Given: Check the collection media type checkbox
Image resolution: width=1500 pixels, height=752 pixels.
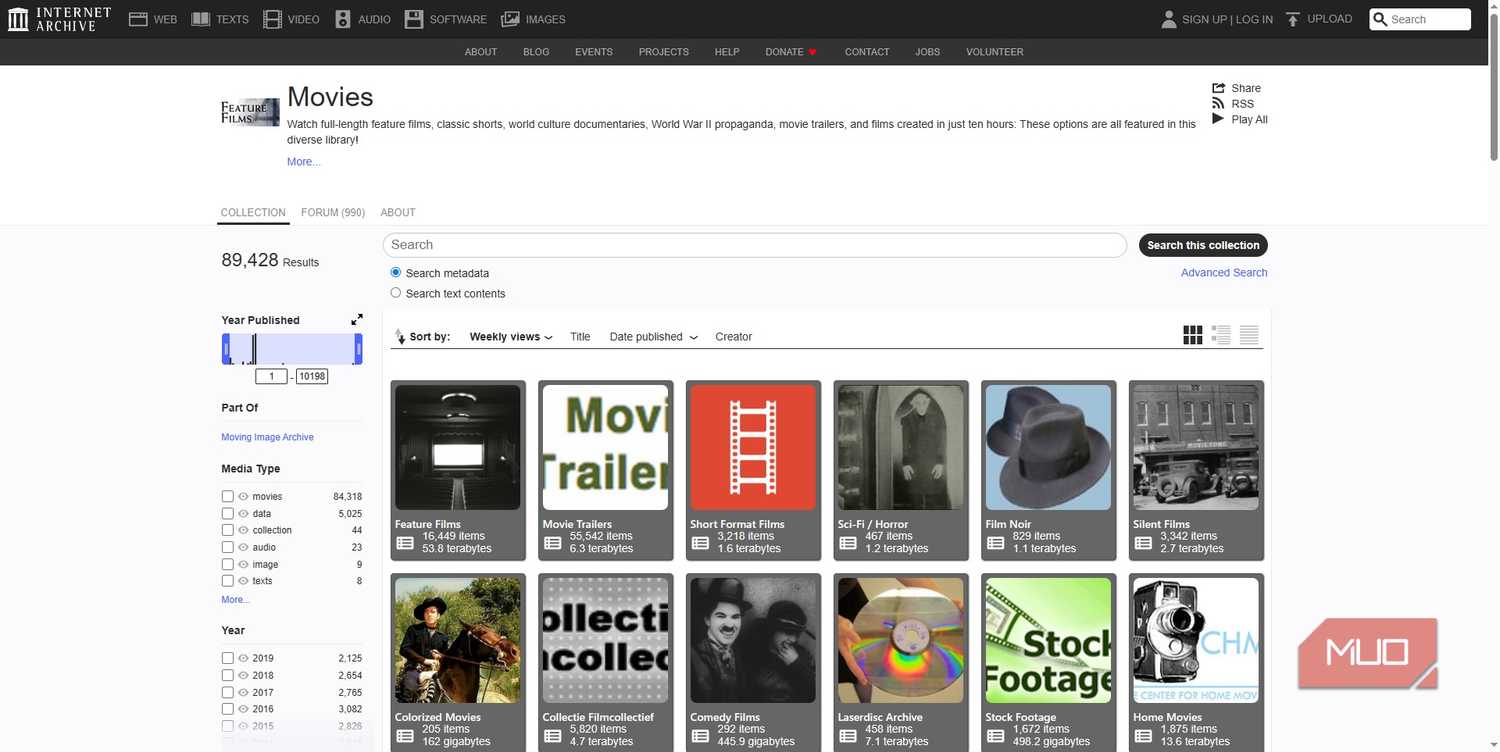Looking at the screenshot, I should pos(228,530).
